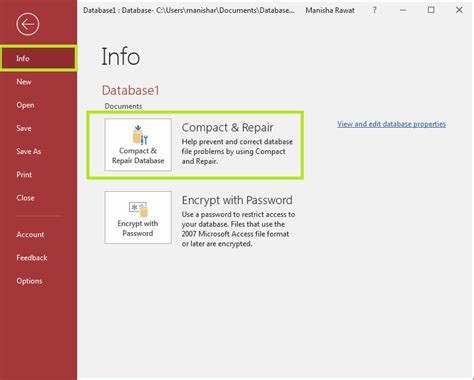Click the Info page title

[x=120, y=56]
